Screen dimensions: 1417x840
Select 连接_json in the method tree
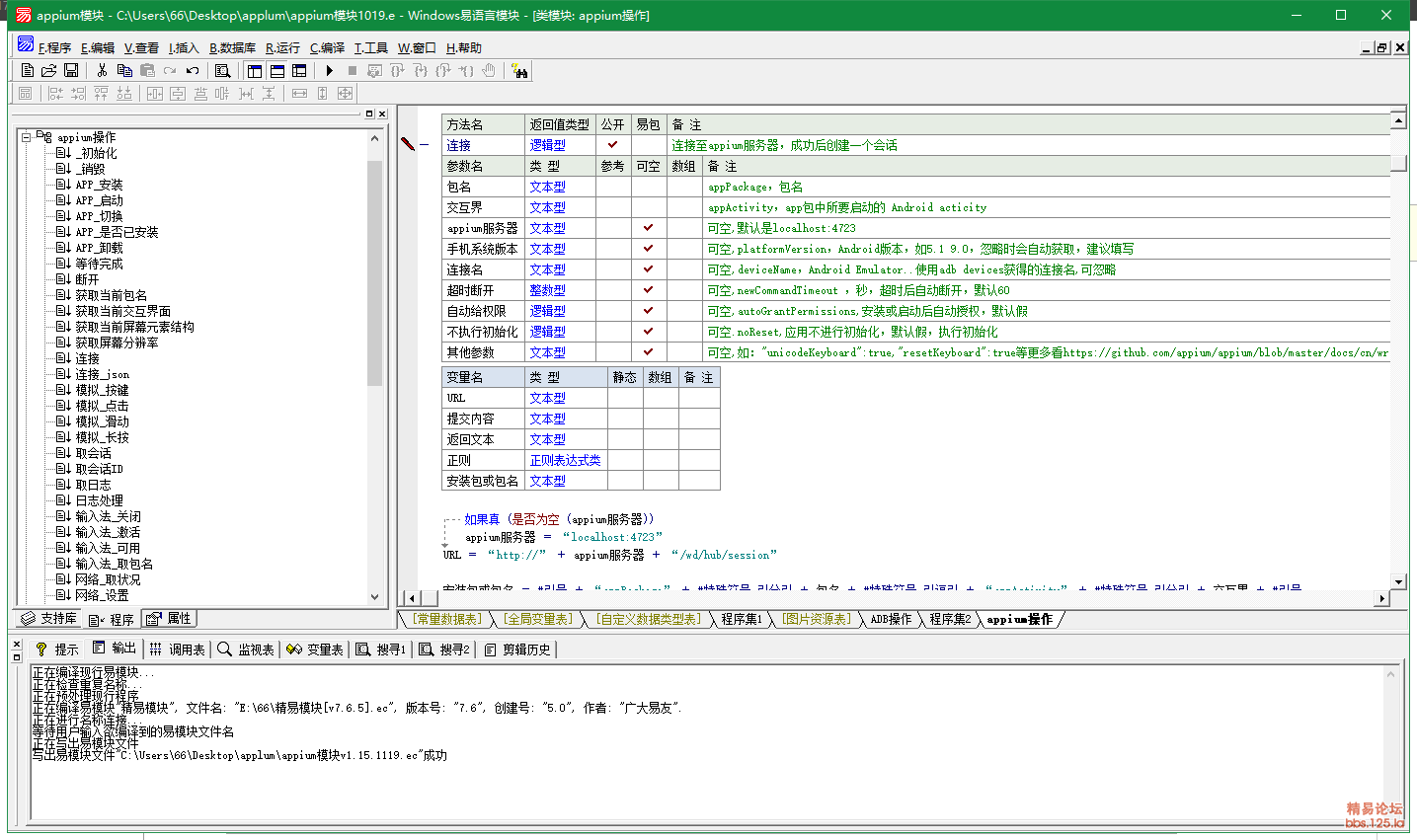coord(103,374)
